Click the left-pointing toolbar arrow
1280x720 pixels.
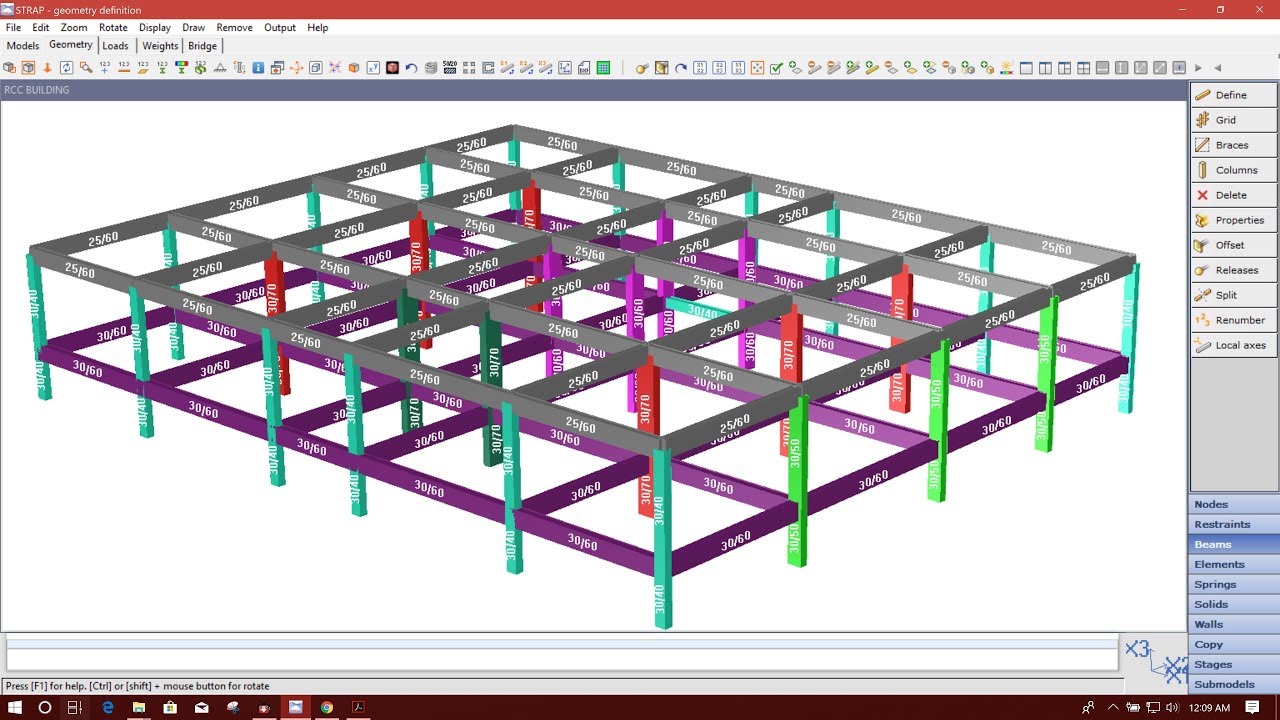(1216, 67)
